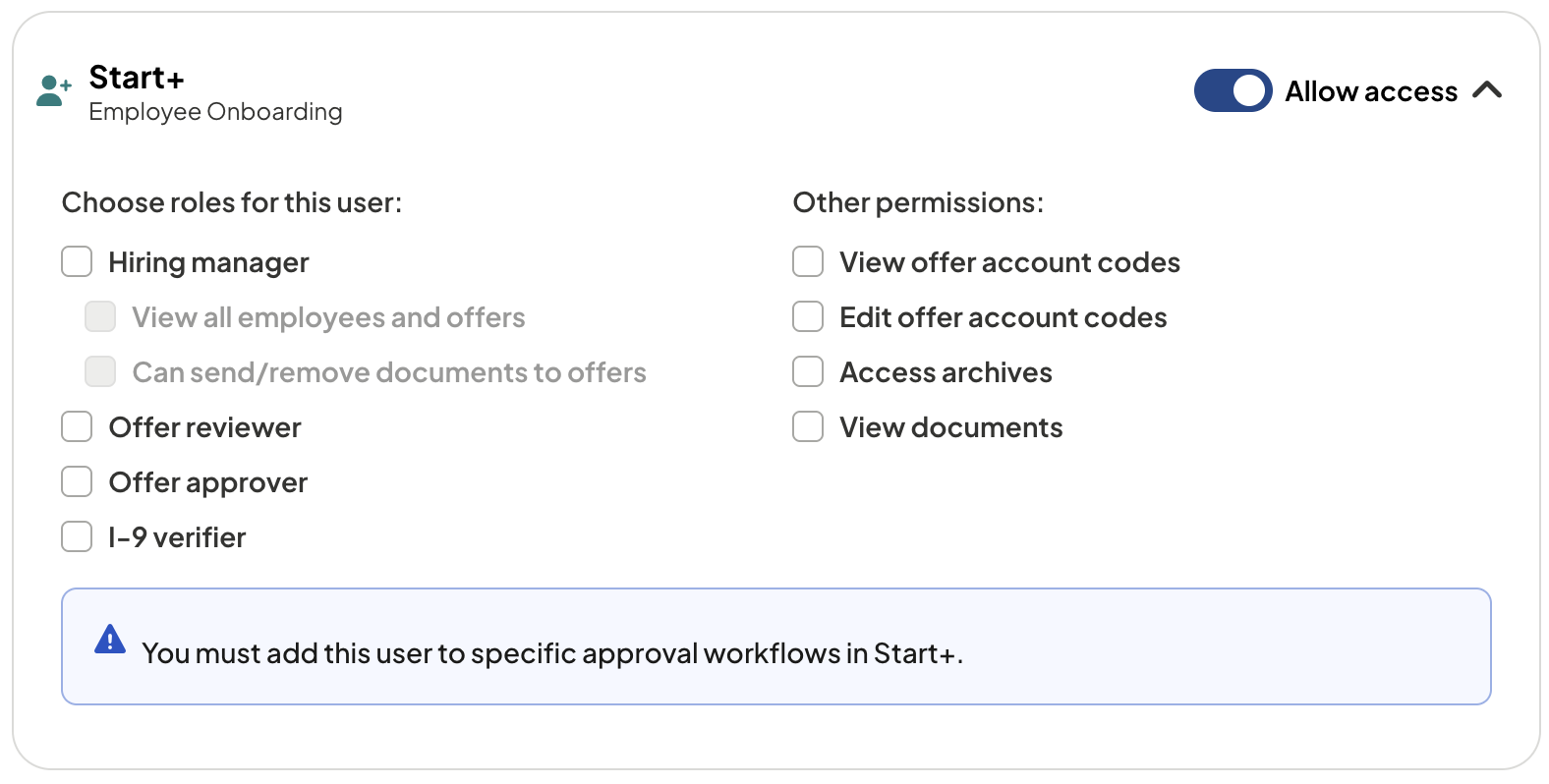The image size is (1549, 784).
Task: Click the Hiring manager label text
Action: point(209,263)
